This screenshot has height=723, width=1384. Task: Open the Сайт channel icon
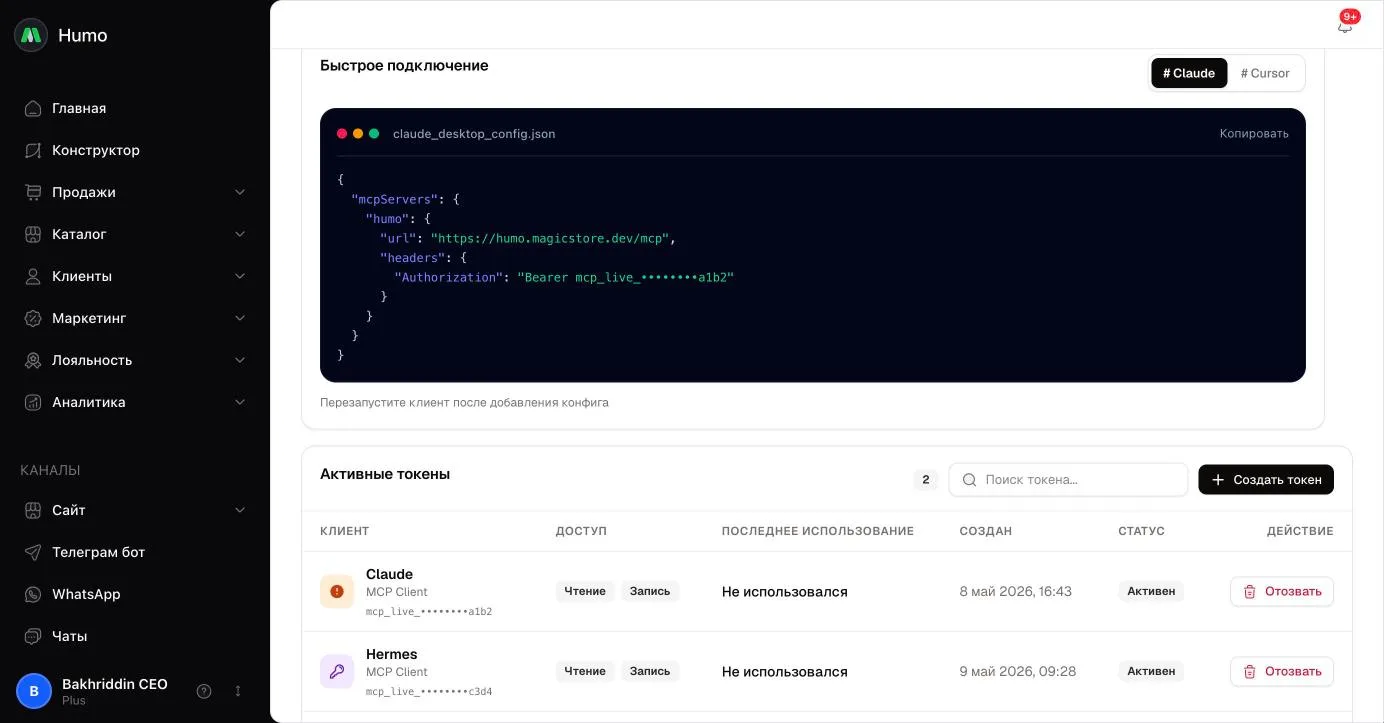click(33, 510)
